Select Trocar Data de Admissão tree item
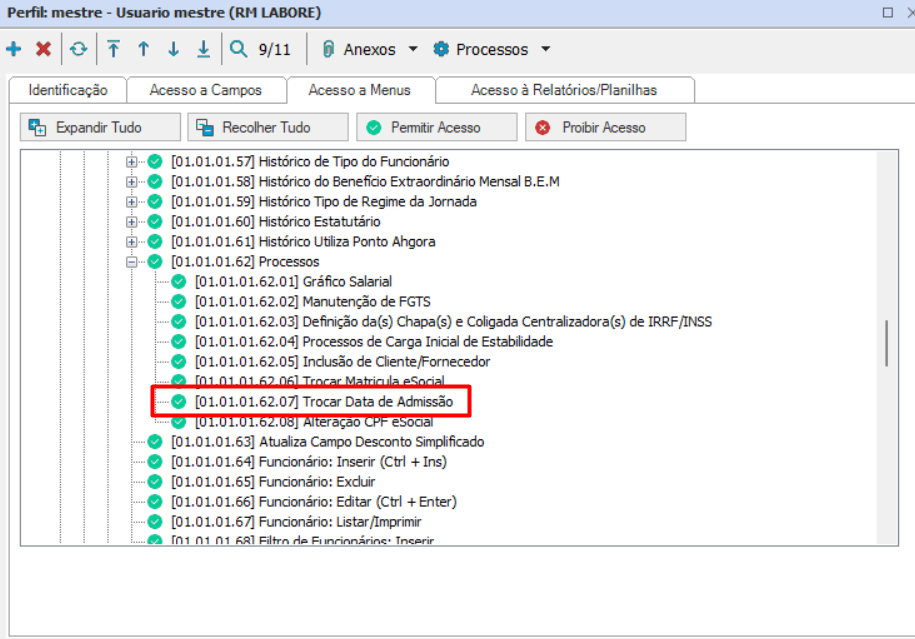Viewport: 915px width, 639px height. tap(324, 401)
